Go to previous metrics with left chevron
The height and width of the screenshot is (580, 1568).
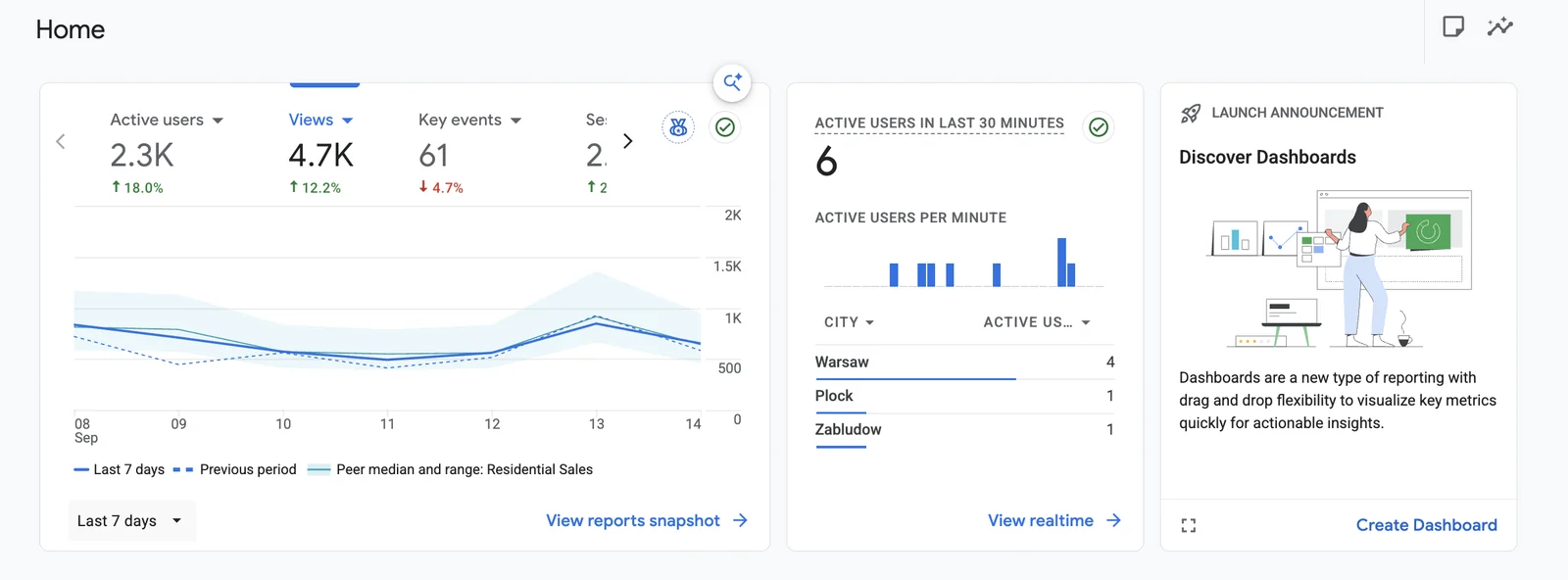(61, 141)
